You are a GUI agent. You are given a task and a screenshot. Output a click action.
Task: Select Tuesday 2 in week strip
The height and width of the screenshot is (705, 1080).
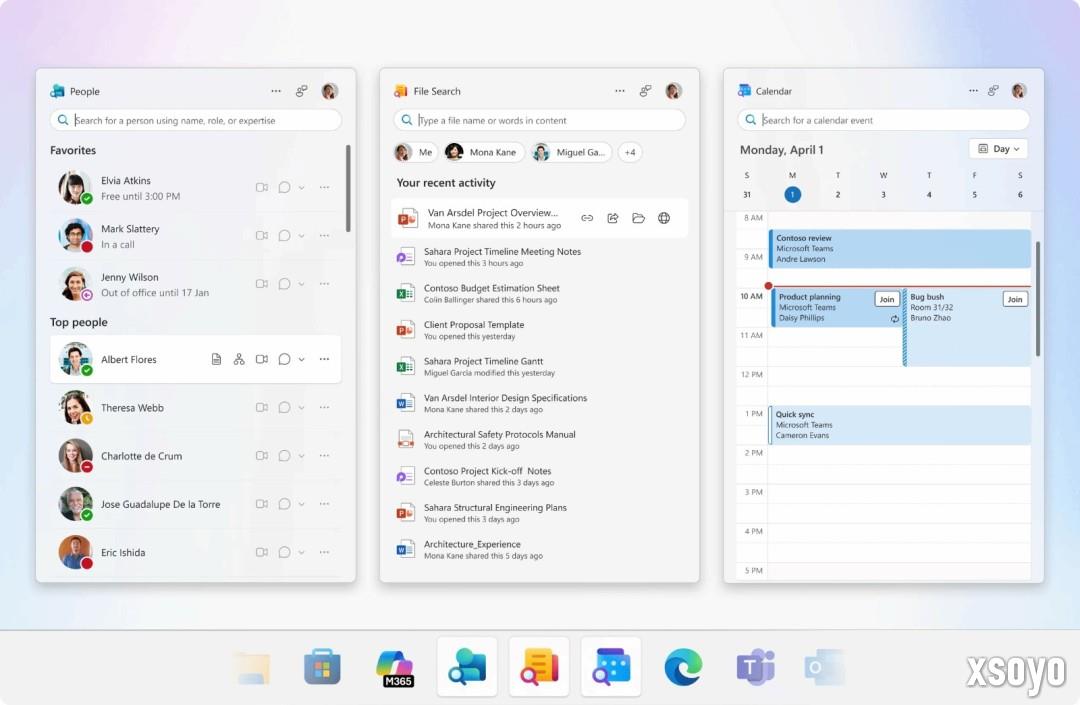point(838,195)
